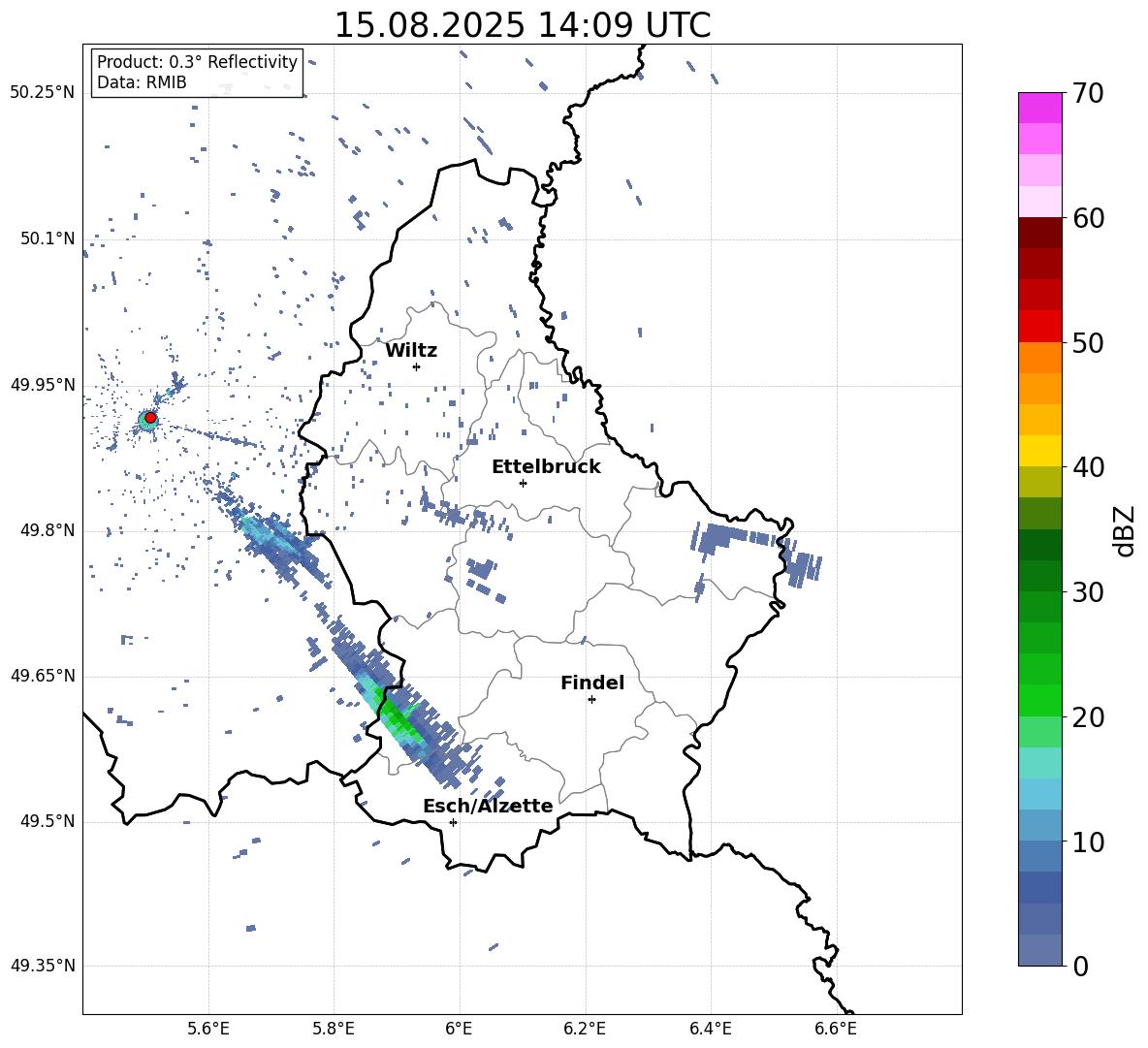
Task: Click the 49.95°N latitude label
Action: tap(43, 385)
